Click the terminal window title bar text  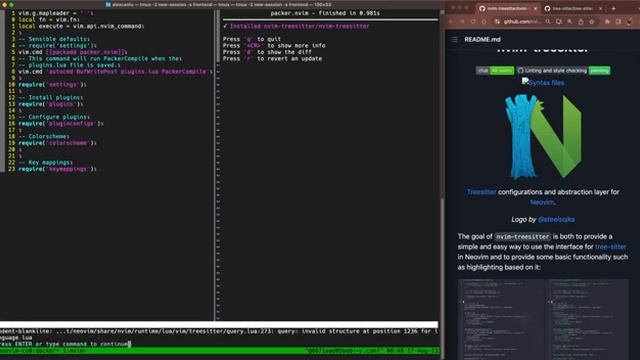pyautogui.click(x=222, y=4)
